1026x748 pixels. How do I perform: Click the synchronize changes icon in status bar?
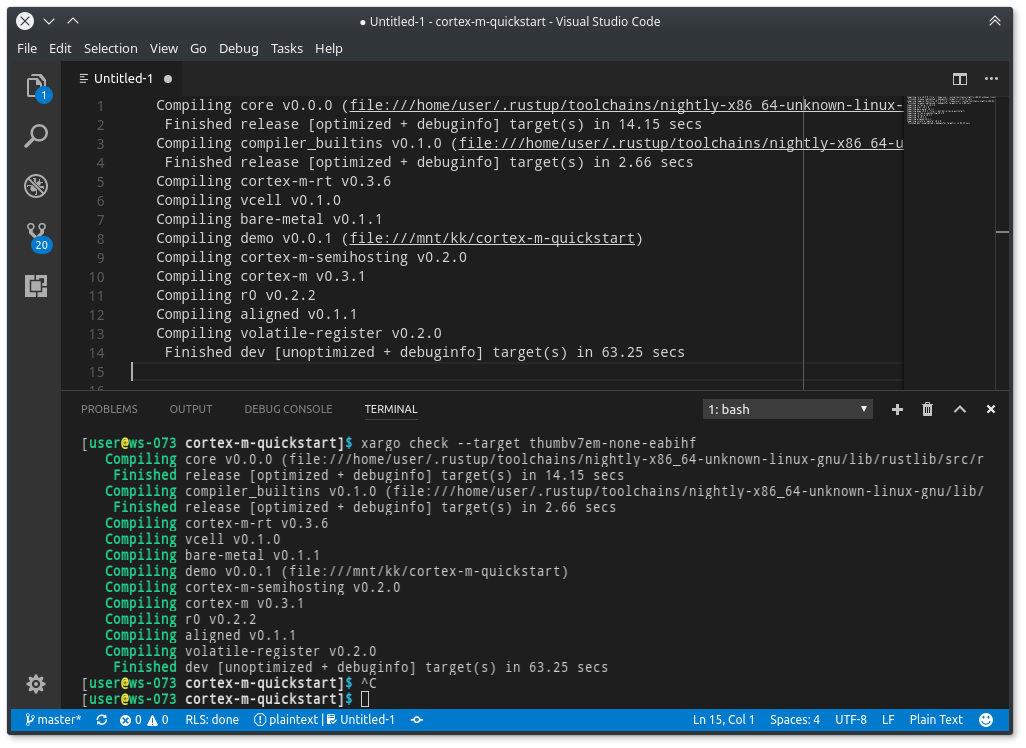[x=101, y=720]
